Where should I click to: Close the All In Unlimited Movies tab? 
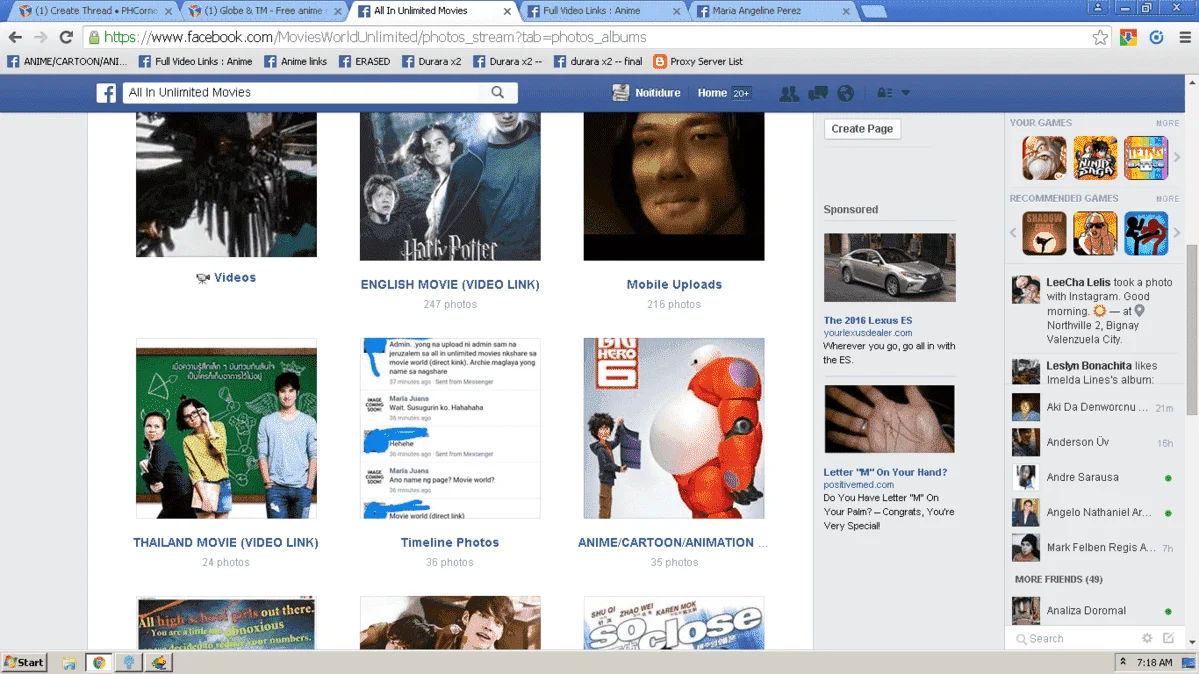tap(507, 11)
